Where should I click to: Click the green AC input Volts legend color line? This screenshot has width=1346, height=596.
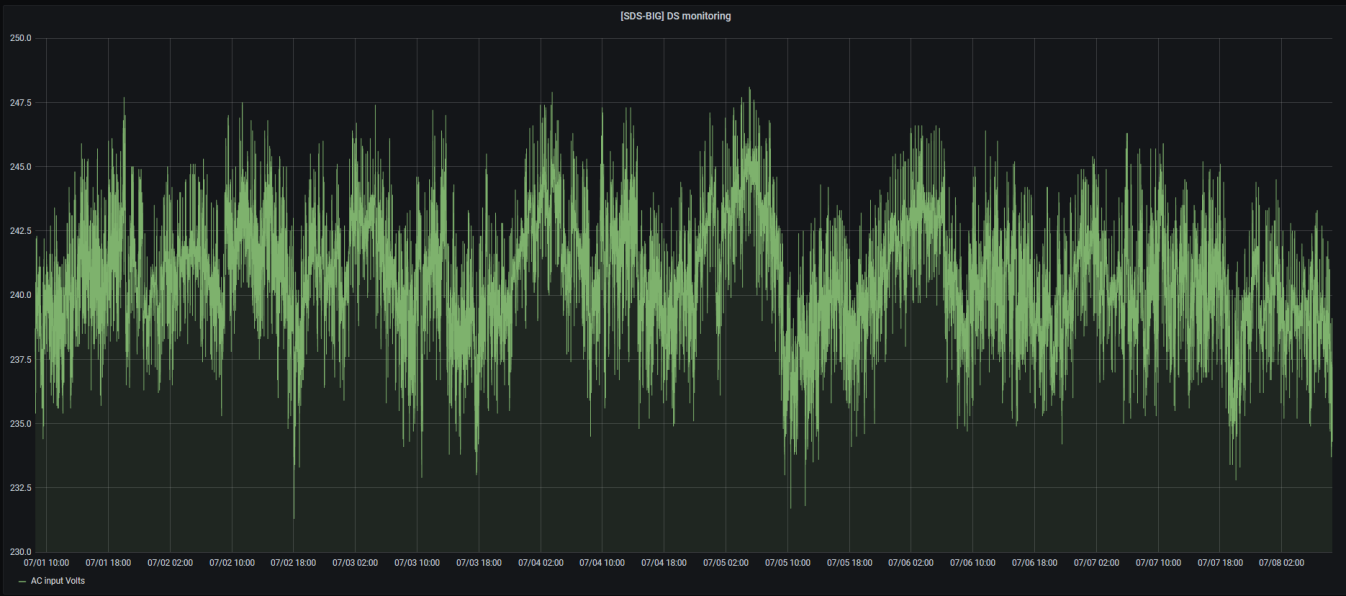tap(22, 581)
